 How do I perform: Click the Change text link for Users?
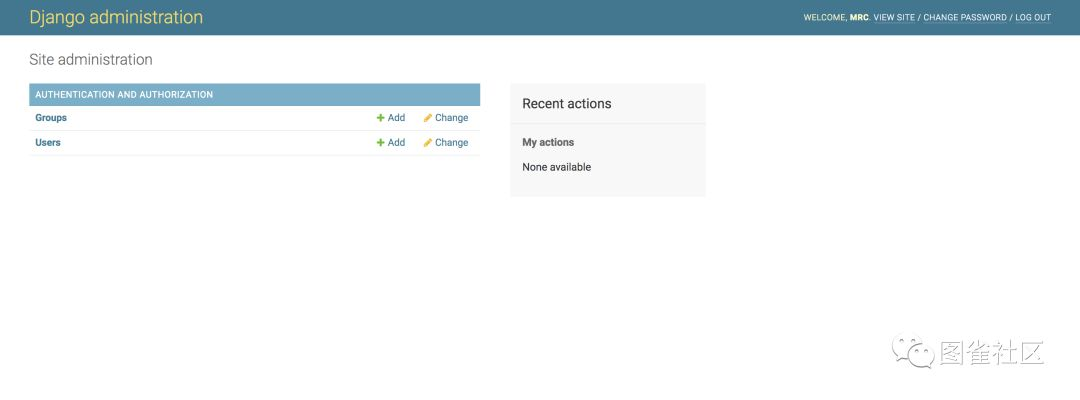point(452,143)
